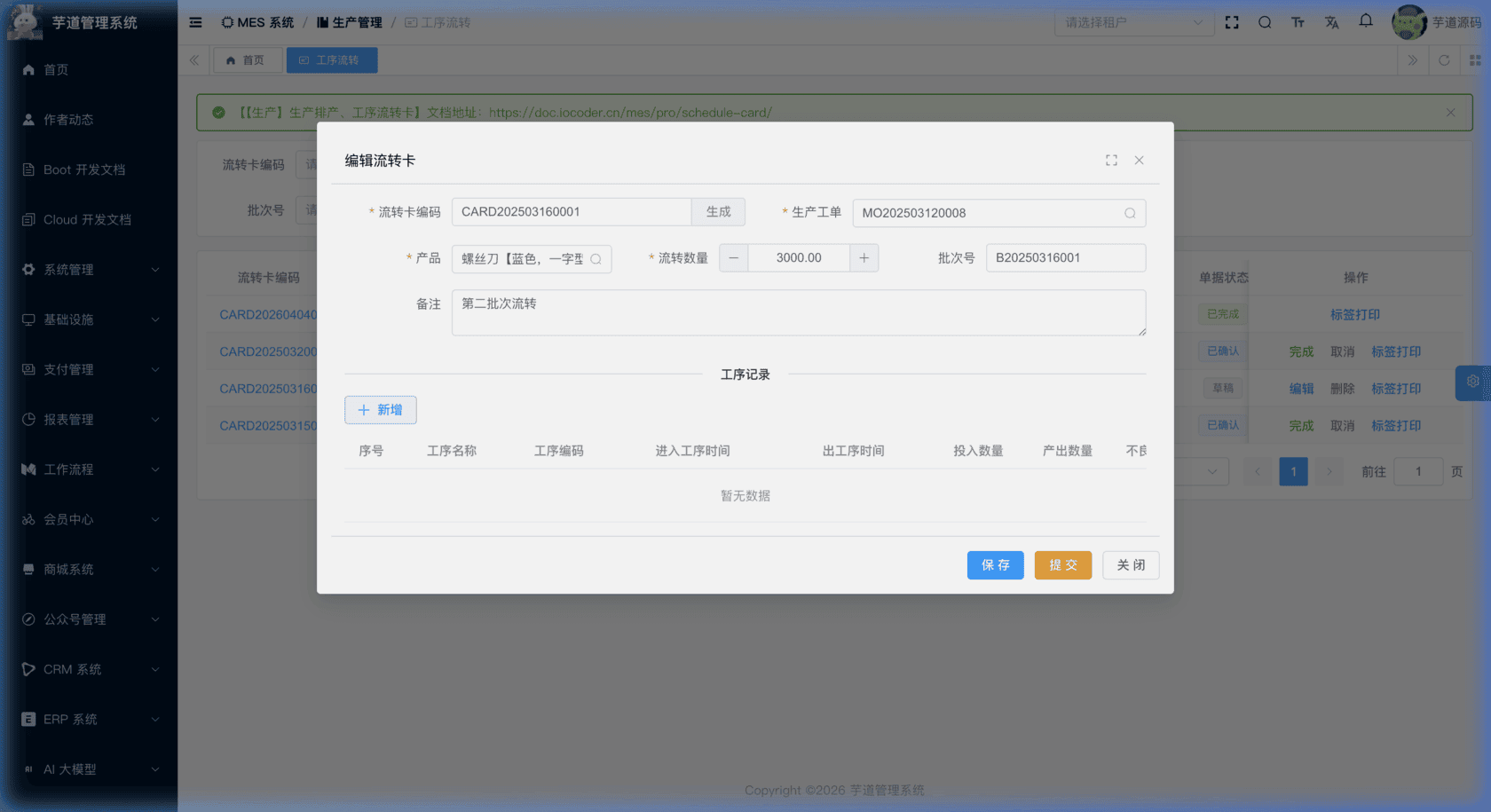The image size is (1491, 812).
Task: Click search icon in 生产工单 field
Action: click(1130, 213)
